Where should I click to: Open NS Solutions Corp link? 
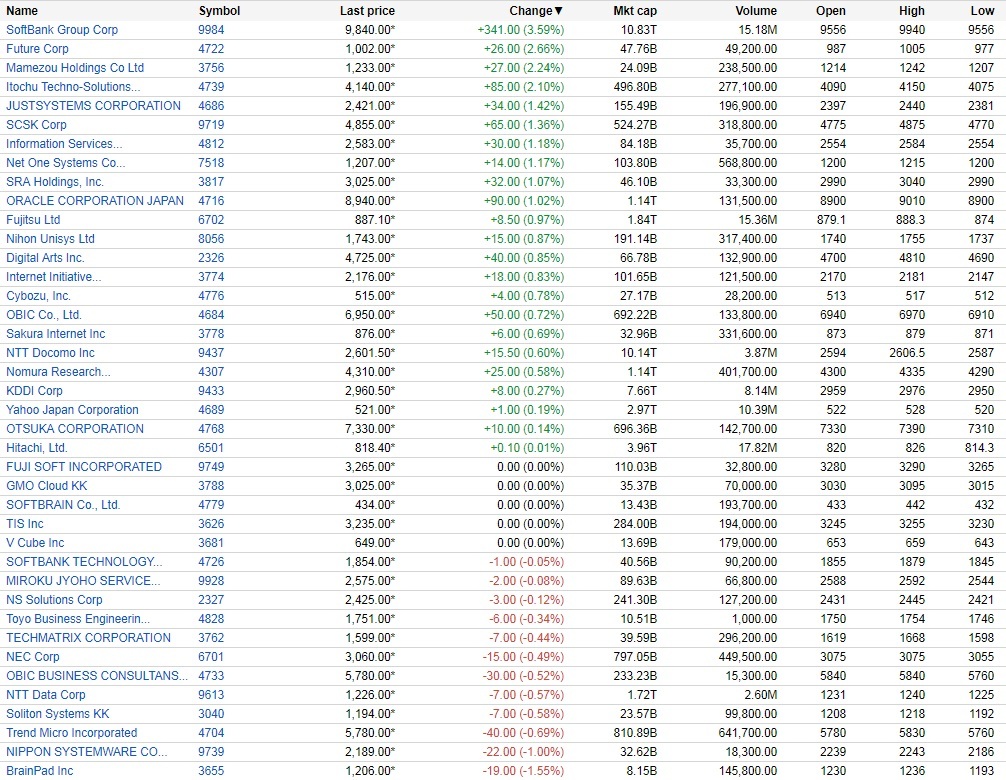55,600
